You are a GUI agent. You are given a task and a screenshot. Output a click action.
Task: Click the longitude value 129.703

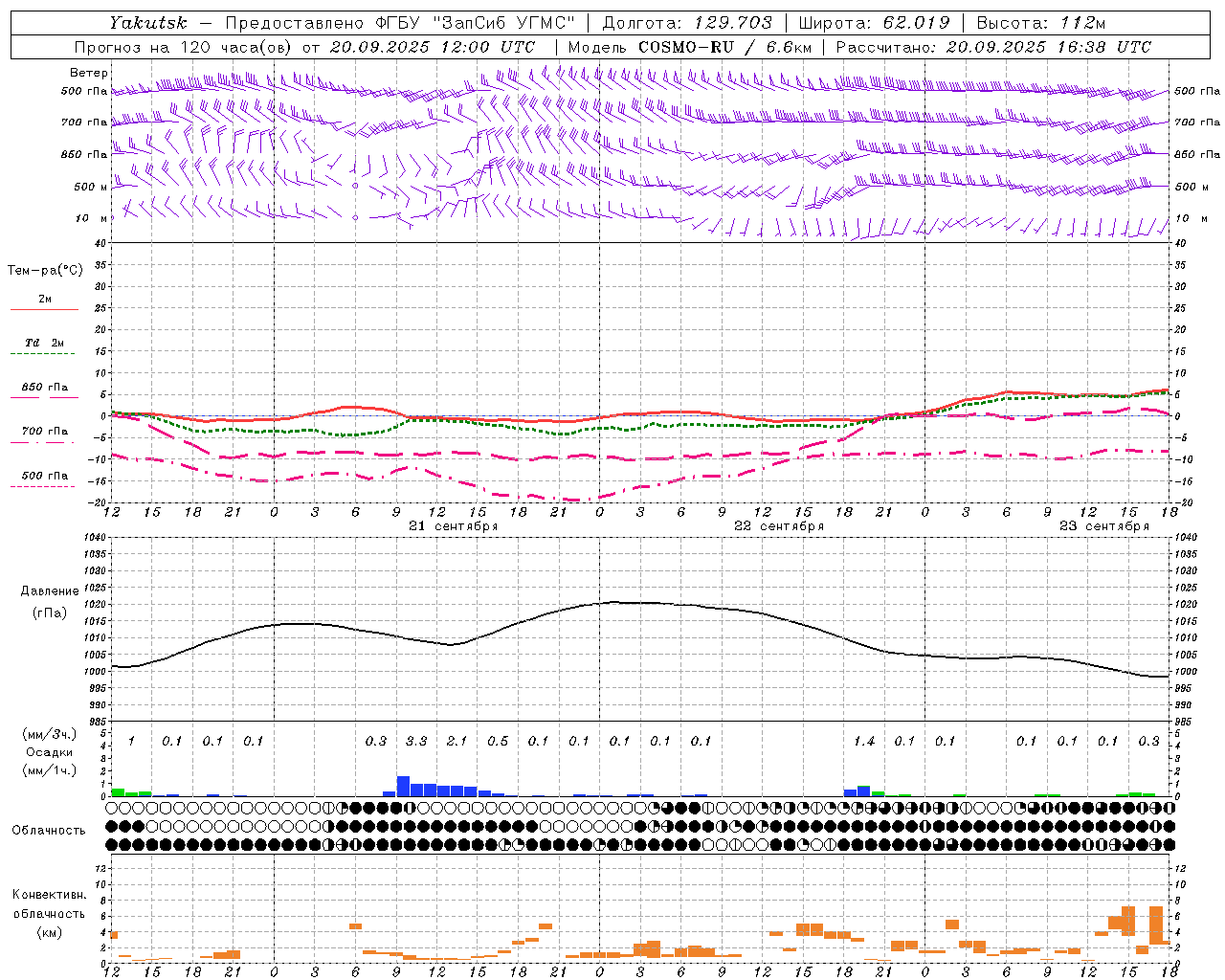click(733, 23)
